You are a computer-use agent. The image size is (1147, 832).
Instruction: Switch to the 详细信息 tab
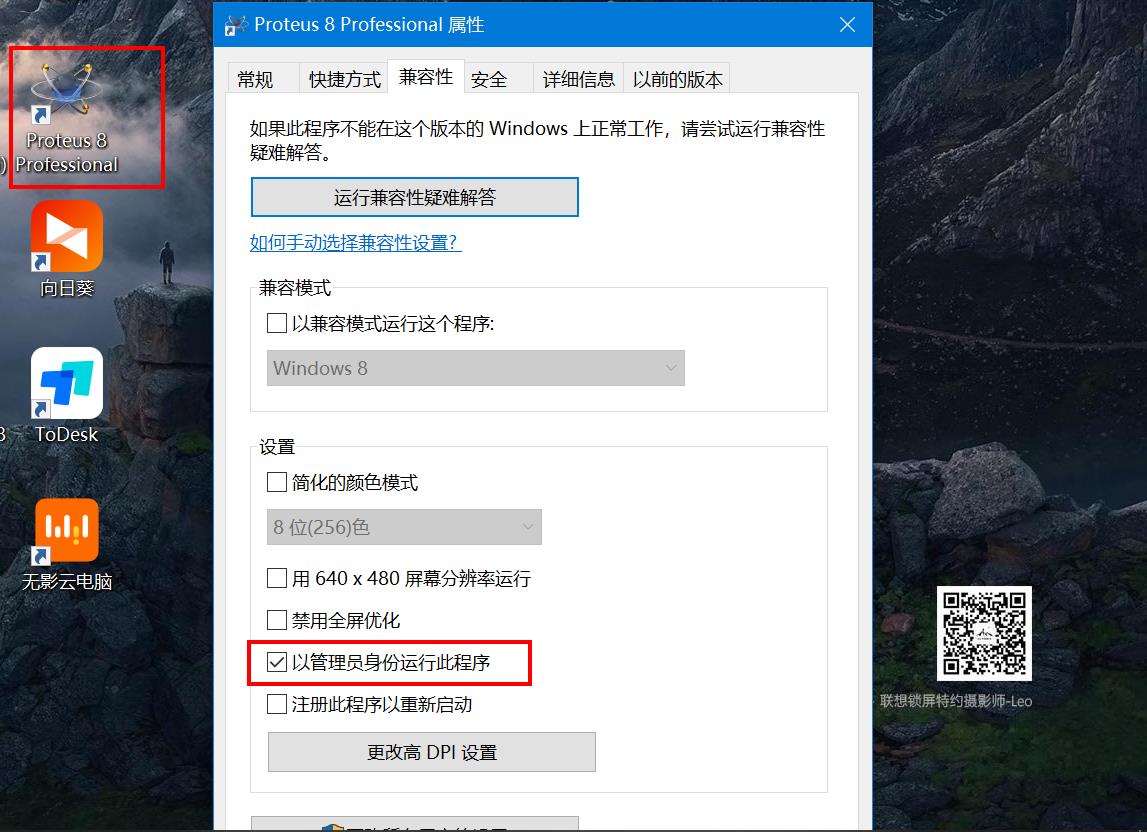coord(578,78)
